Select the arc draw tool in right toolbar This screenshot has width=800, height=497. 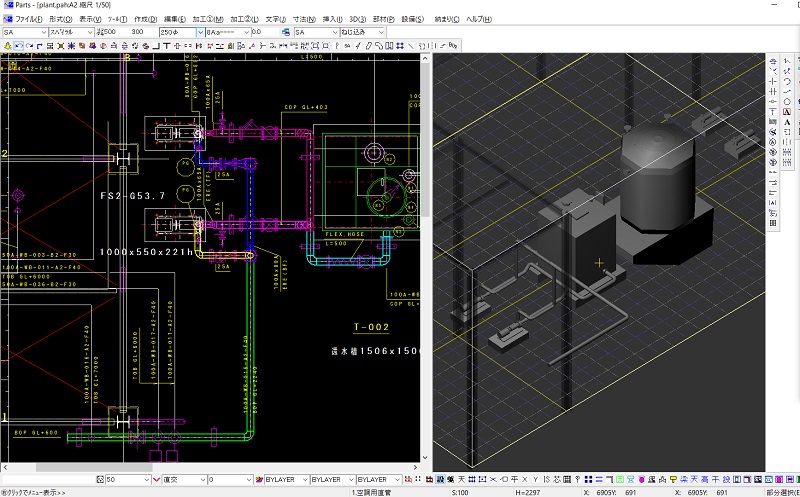click(x=787, y=81)
